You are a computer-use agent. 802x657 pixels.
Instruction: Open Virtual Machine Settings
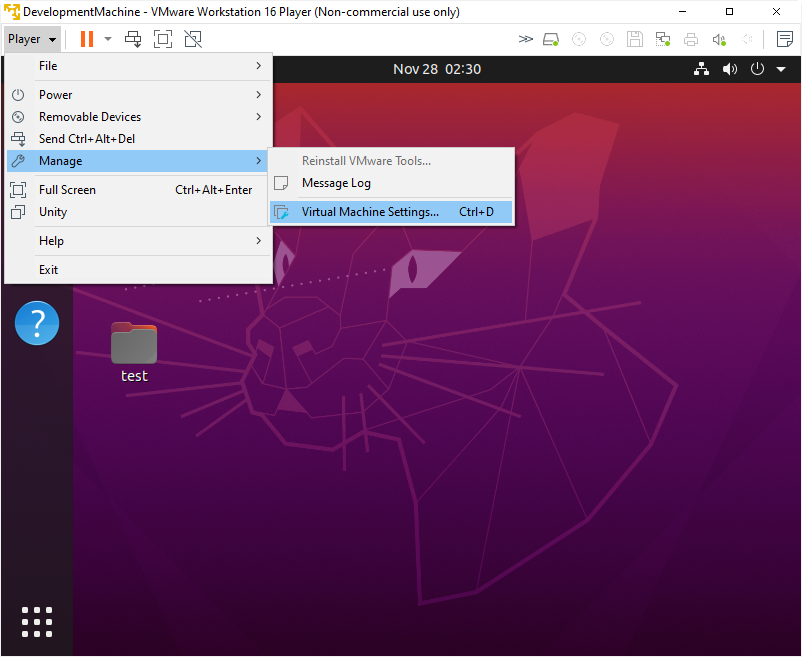click(x=391, y=212)
